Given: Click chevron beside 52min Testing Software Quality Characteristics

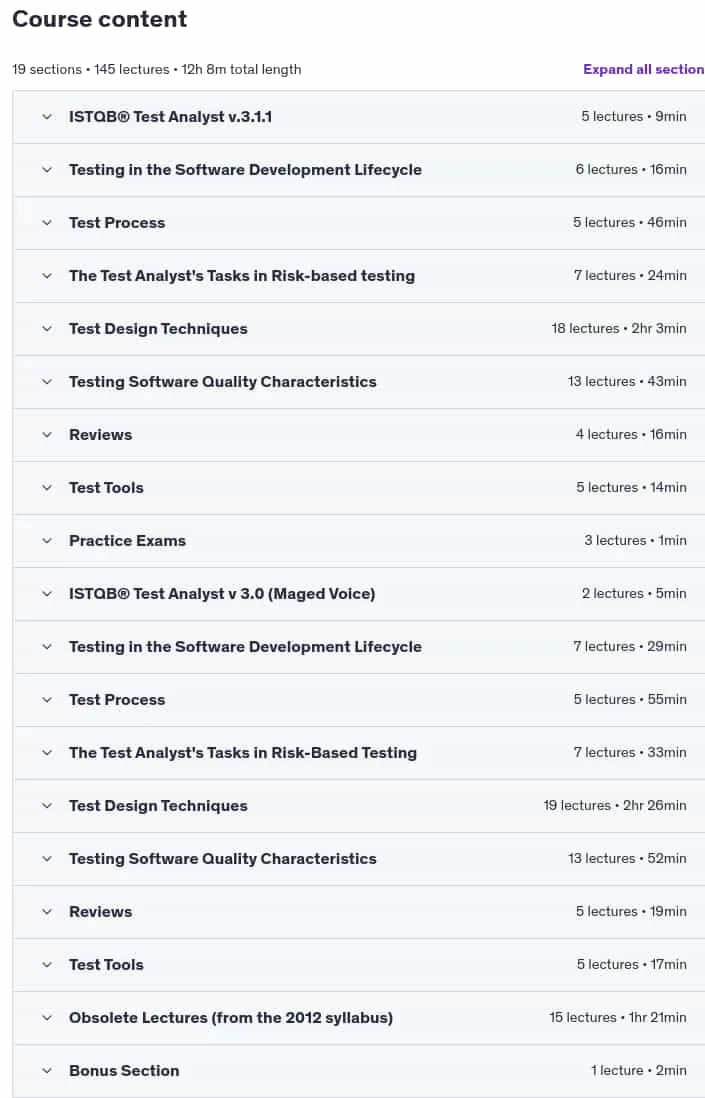Looking at the screenshot, I should coord(47,859).
